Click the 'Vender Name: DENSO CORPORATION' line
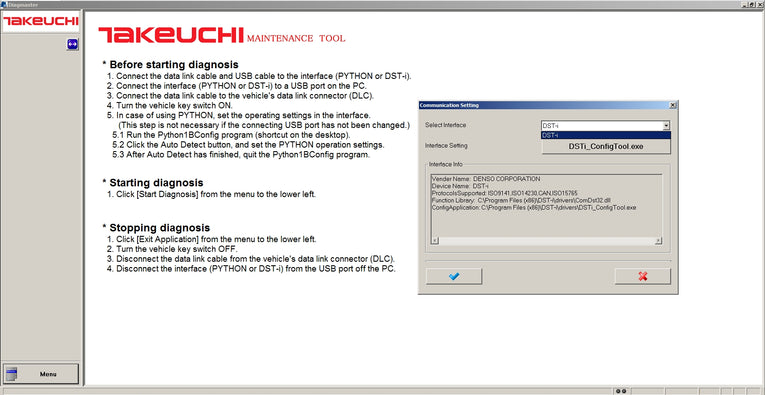765x395 pixels. [486, 179]
